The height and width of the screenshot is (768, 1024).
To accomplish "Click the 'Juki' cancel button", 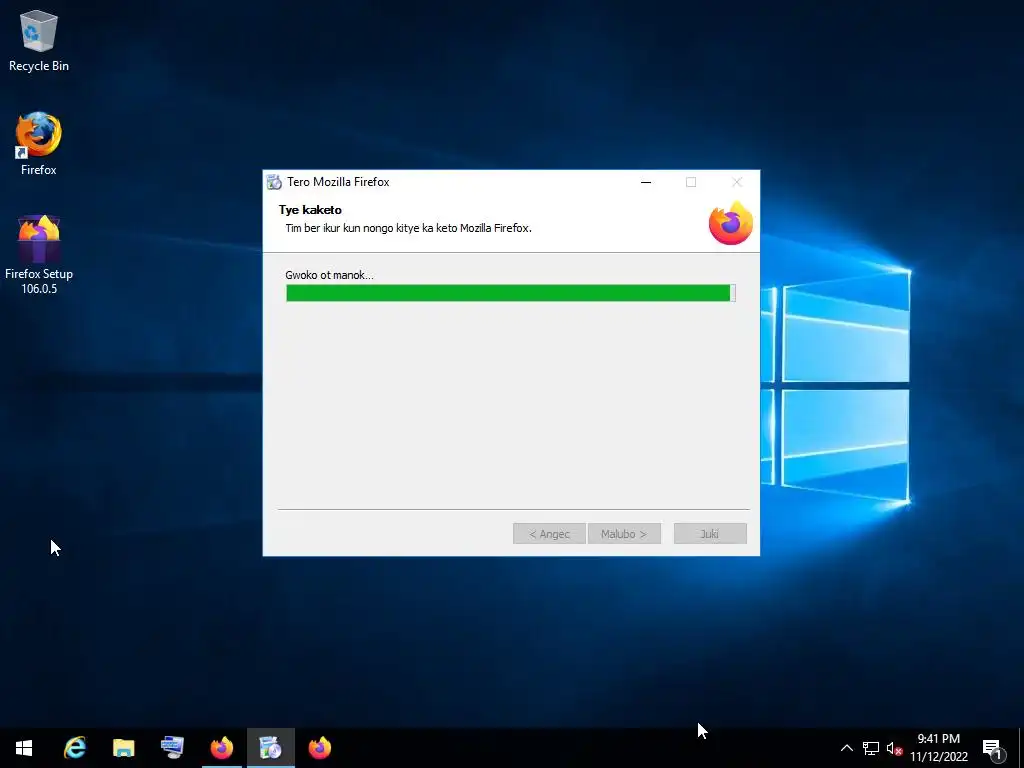I will [710, 534].
